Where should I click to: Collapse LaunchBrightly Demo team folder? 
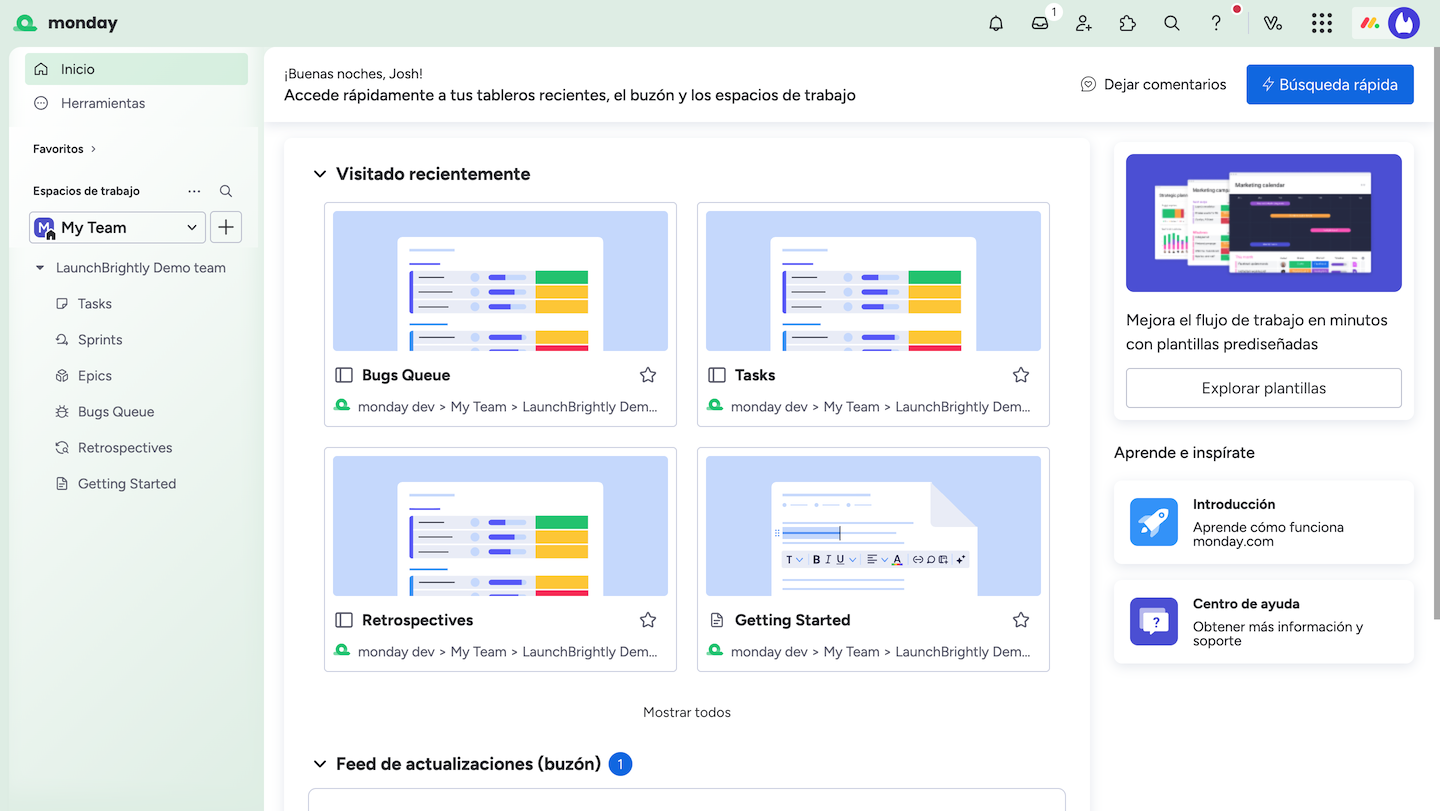[x=40, y=268]
